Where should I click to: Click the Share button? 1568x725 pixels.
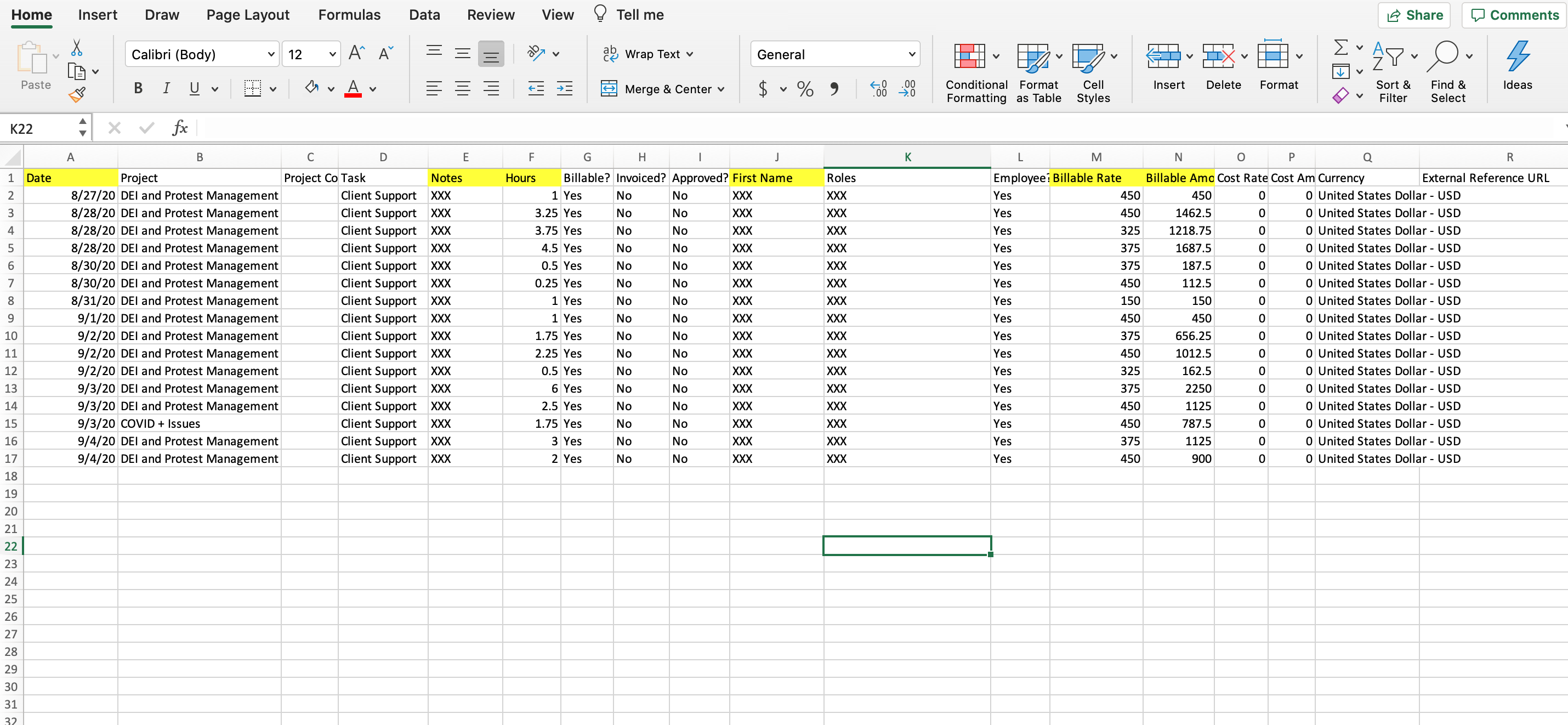pos(1414,15)
